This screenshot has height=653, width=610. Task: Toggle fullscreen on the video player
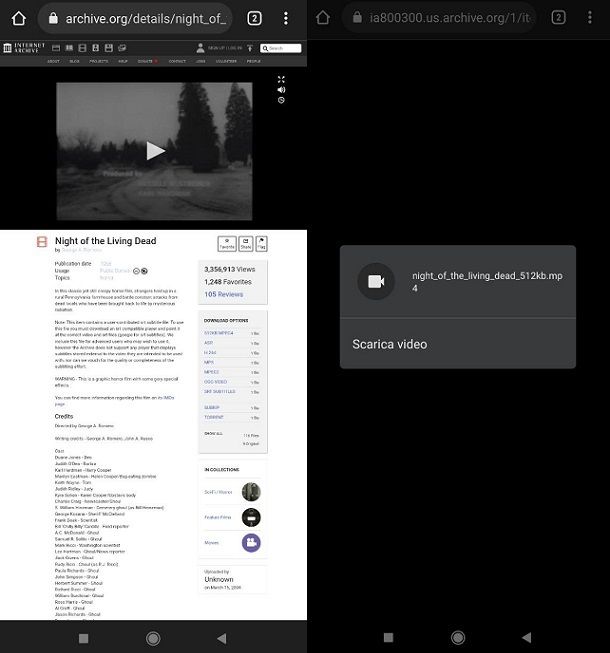(x=281, y=79)
